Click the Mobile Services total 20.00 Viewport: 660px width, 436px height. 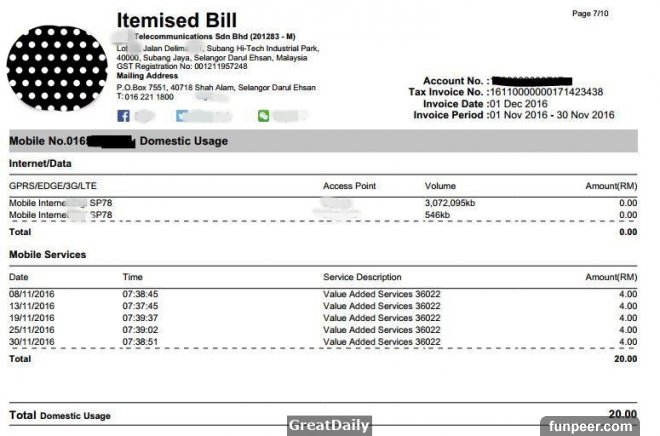point(624,357)
